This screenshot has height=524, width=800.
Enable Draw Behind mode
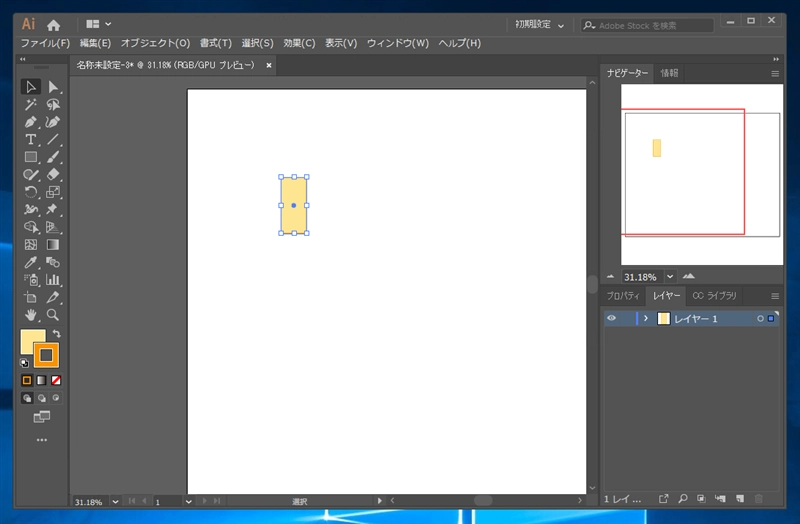tap(42, 398)
